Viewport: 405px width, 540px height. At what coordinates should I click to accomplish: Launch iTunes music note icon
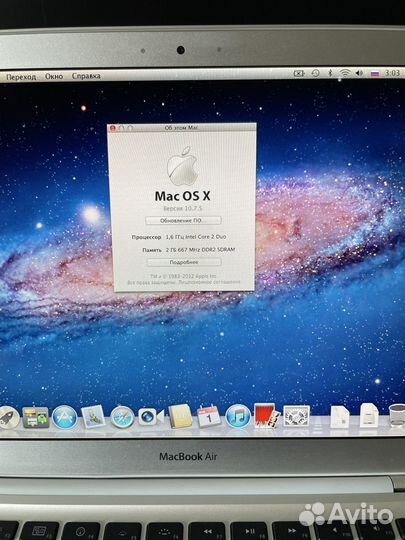point(238,416)
